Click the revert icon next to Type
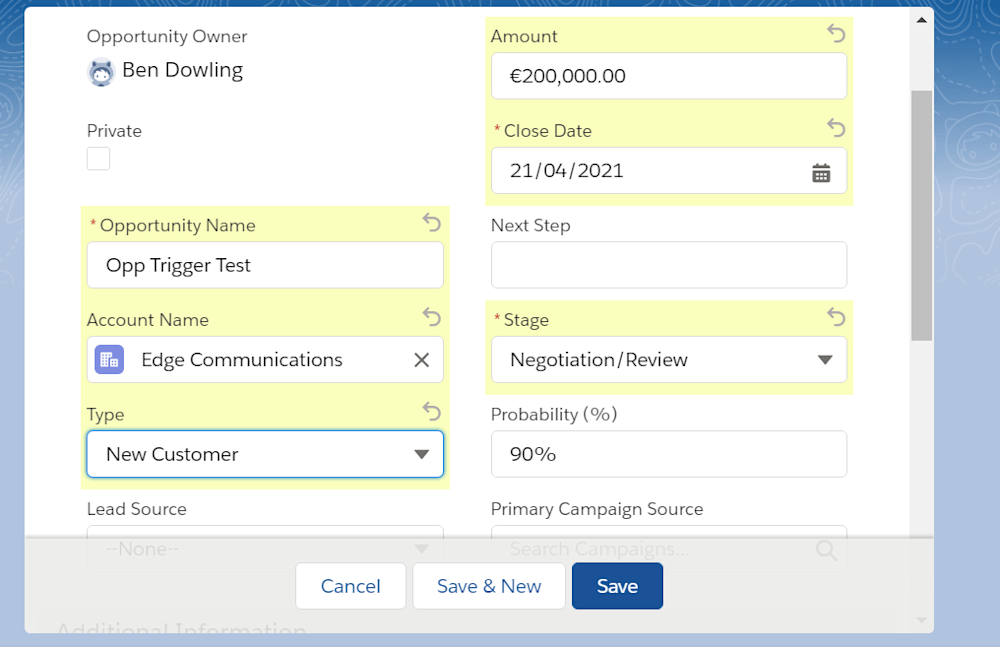Viewport: 1000px width, 647px height. pos(431,412)
